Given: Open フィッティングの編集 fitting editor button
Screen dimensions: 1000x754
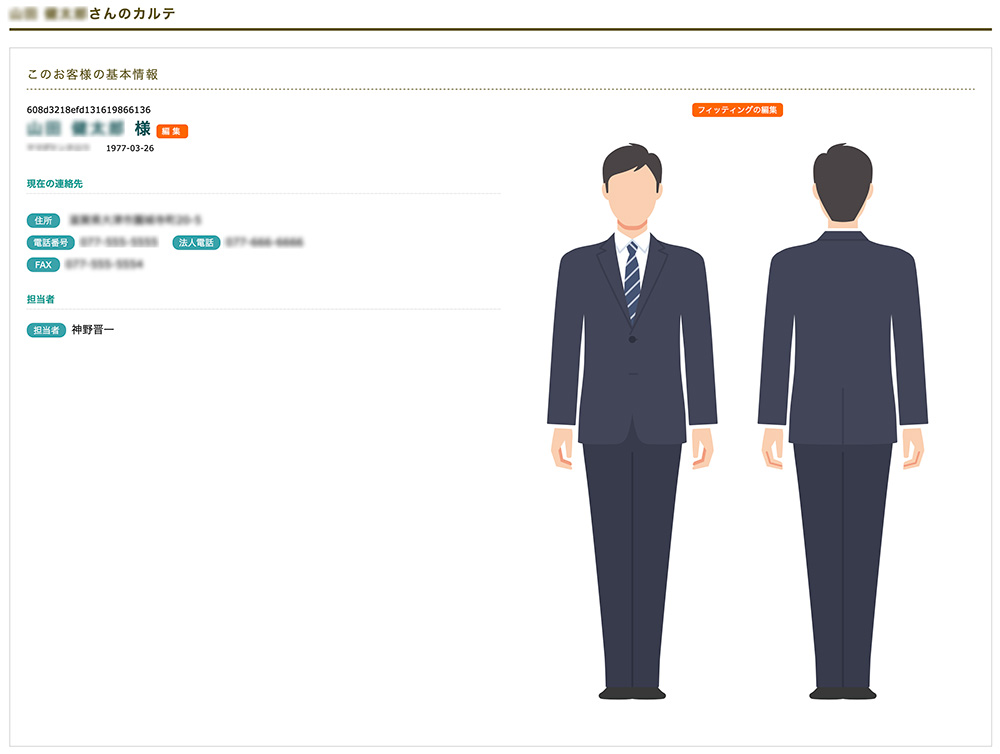Looking at the screenshot, I should point(737,110).
